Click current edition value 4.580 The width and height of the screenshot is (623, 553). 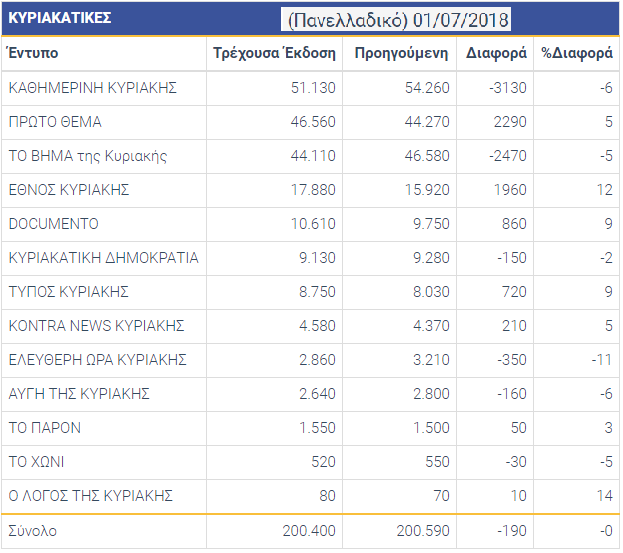click(317, 326)
